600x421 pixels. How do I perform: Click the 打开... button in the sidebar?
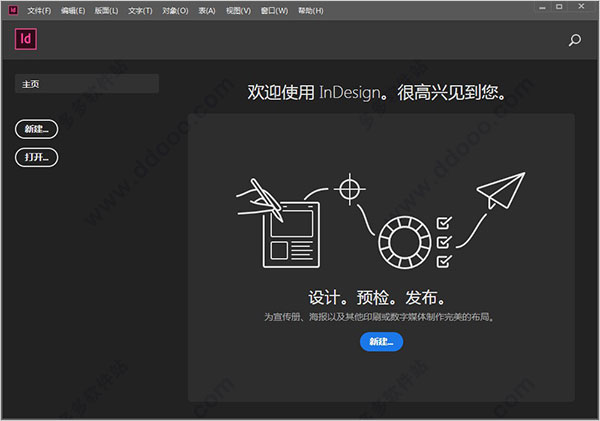tap(36, 157)
